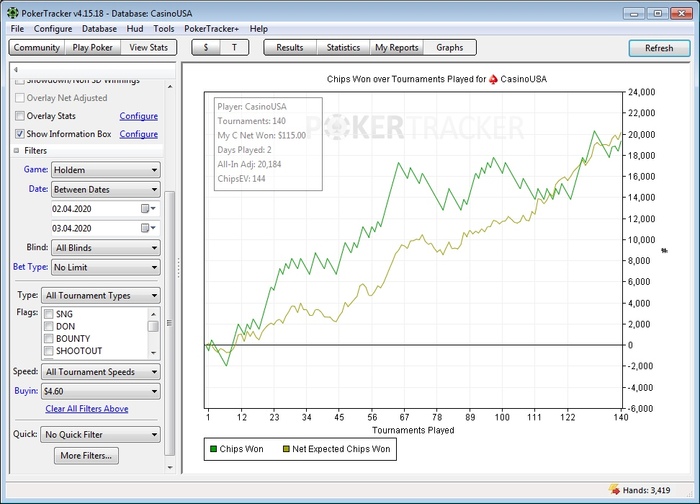Switch to the Statistics tab
700x504 pixels.
pyautogui.click(x=343, y=48)
